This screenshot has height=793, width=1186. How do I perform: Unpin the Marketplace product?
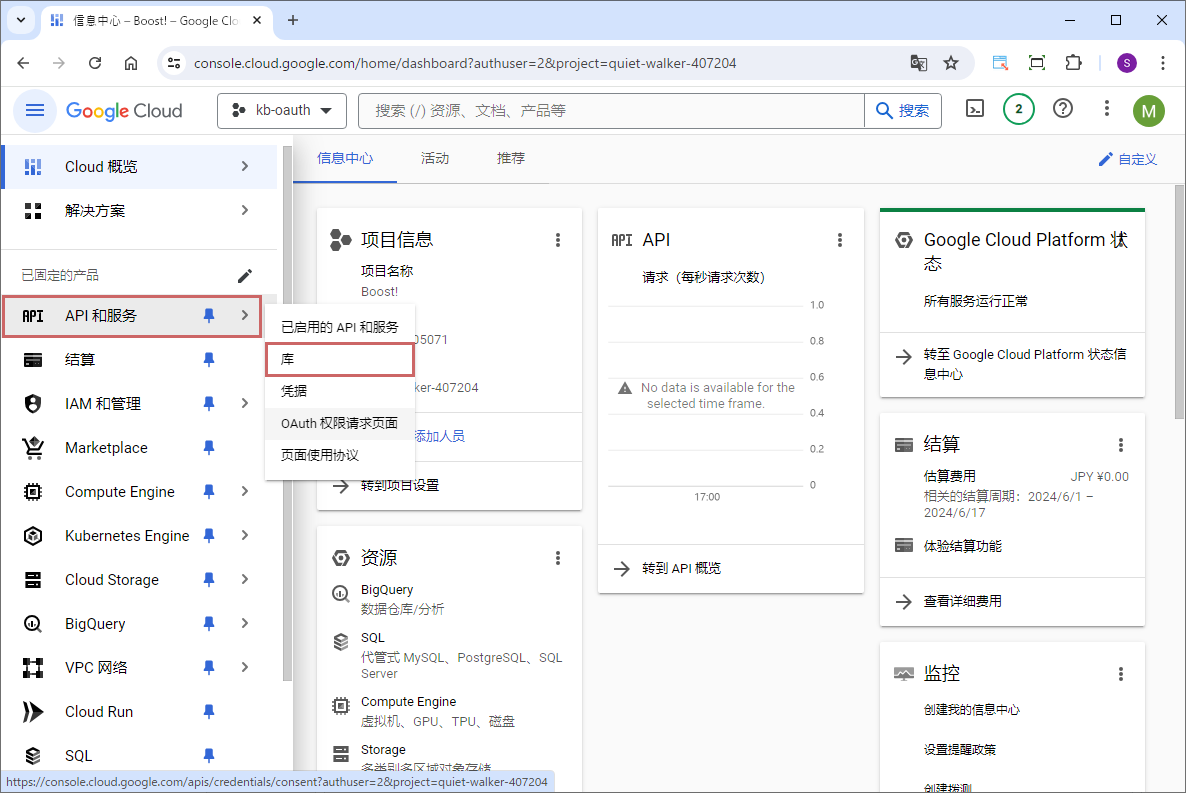[x=209, y=448]
